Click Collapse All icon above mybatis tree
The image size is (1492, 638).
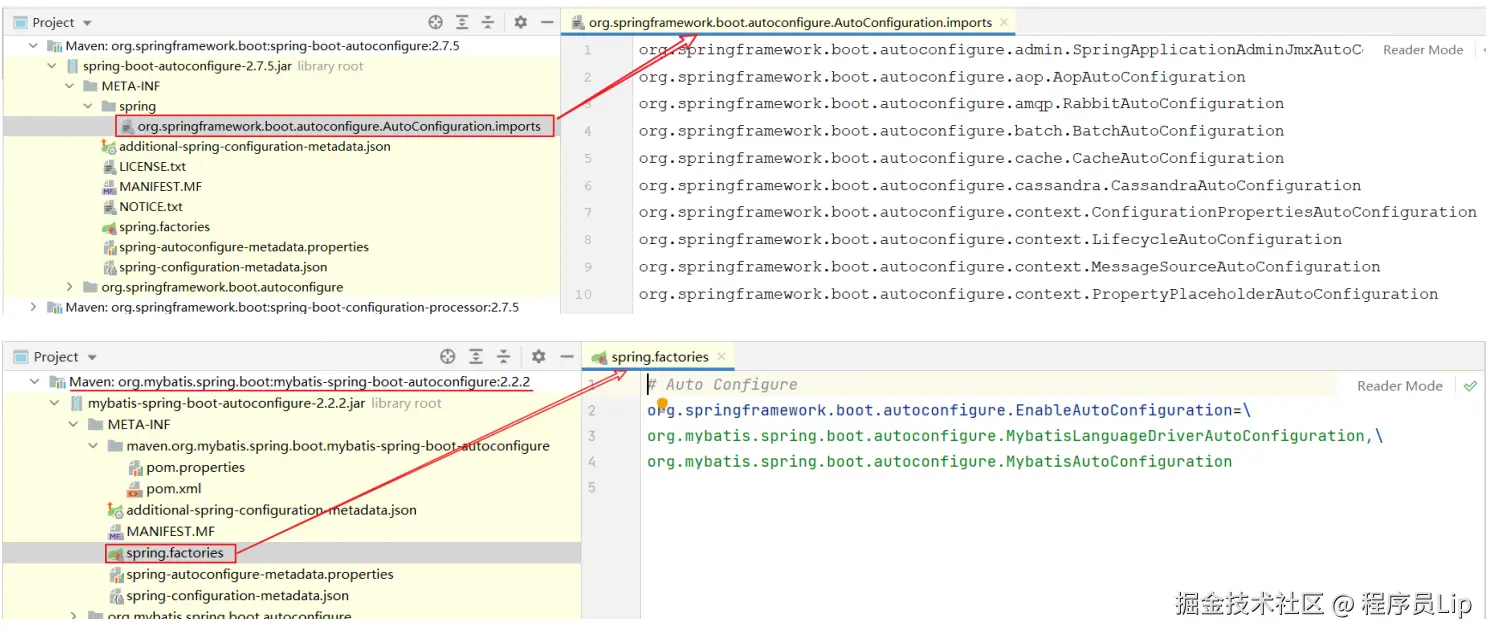(505, 356)
